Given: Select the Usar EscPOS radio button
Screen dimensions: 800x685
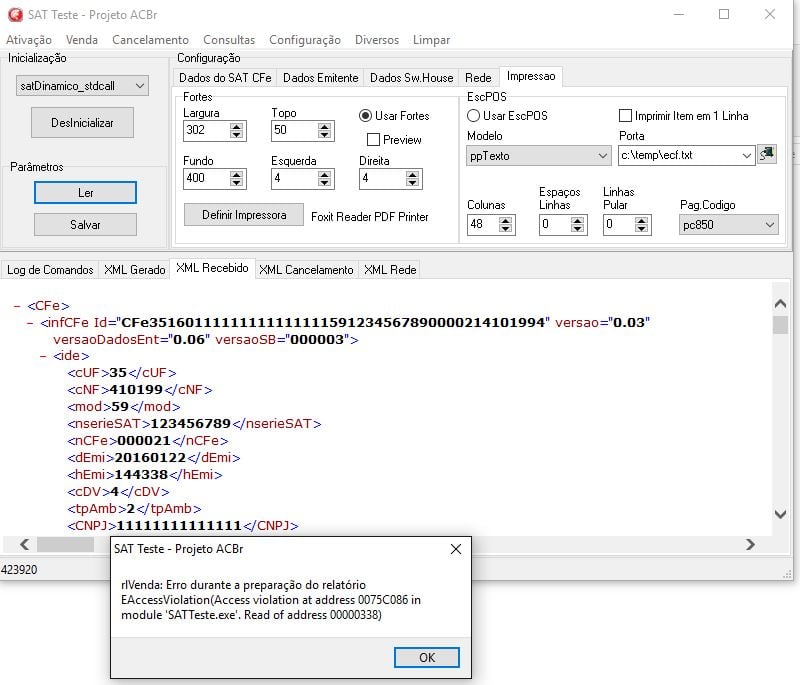Looking at the screenshot, I should [473, 116].
